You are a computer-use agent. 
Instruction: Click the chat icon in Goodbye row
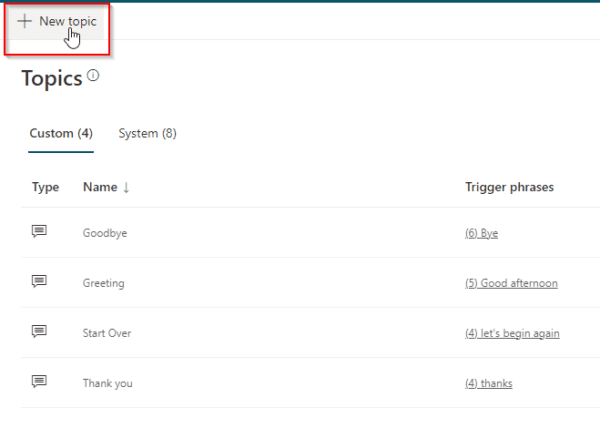point(39,232)
